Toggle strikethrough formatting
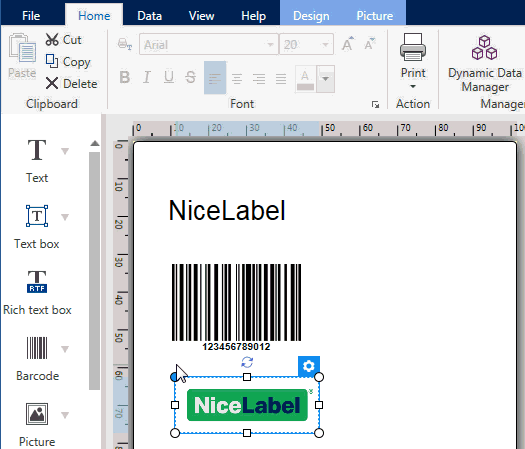Image resolution: width=525 pixels, height=449 pixels. pyautogui.click(x=191, y=78)
